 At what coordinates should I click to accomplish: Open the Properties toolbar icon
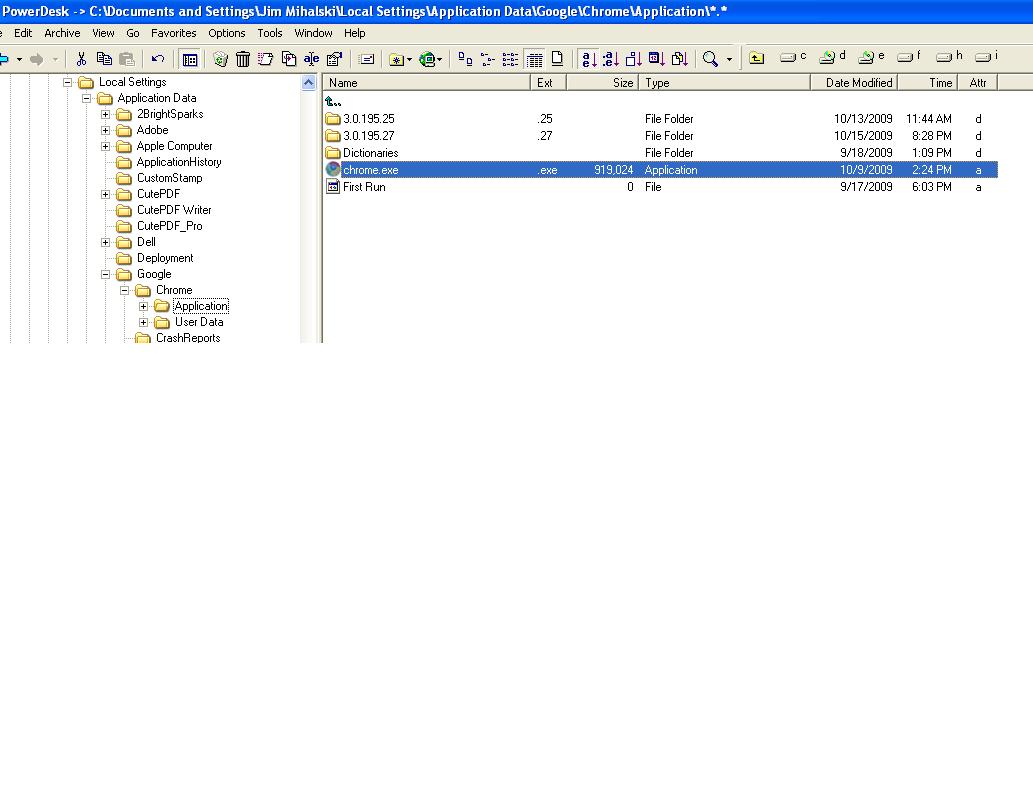click(x=335, y=59)
